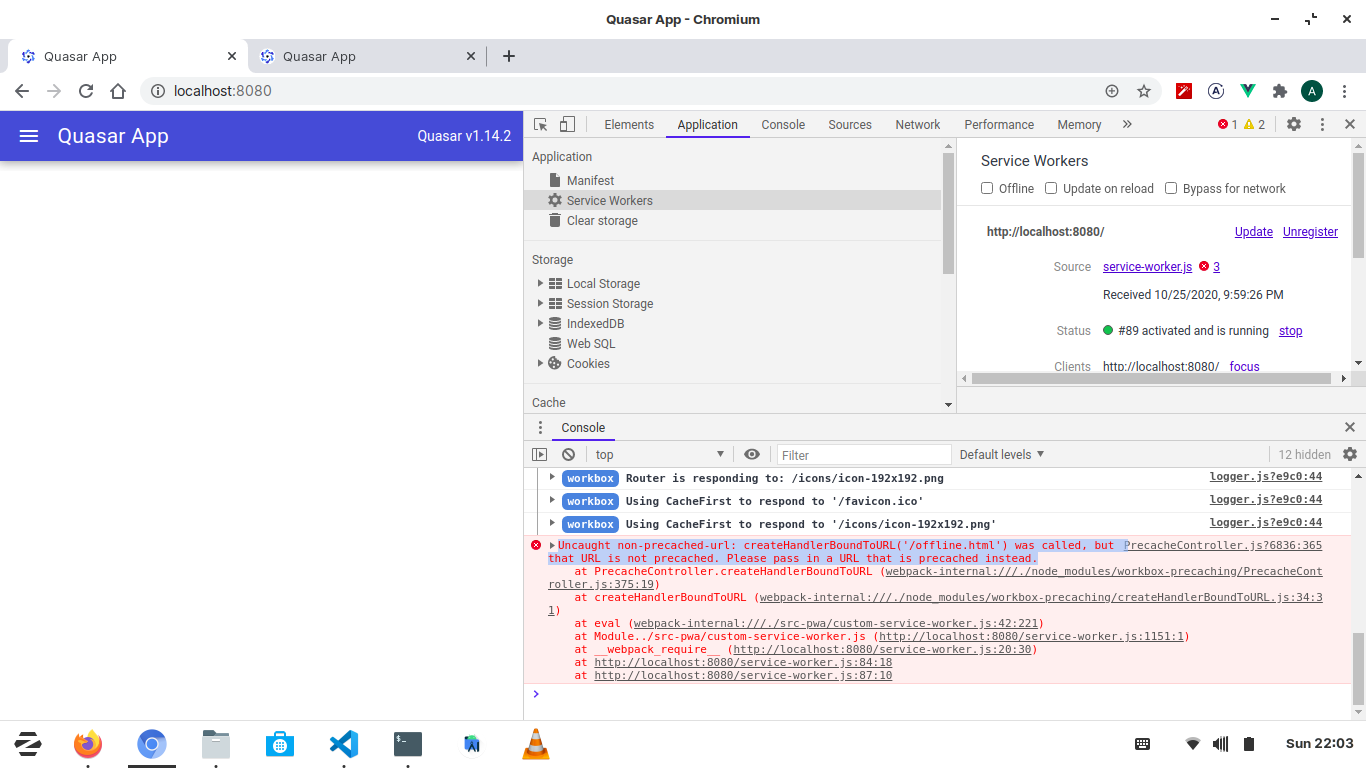Select the inspect element tool in DevTools

click(538, 124)
